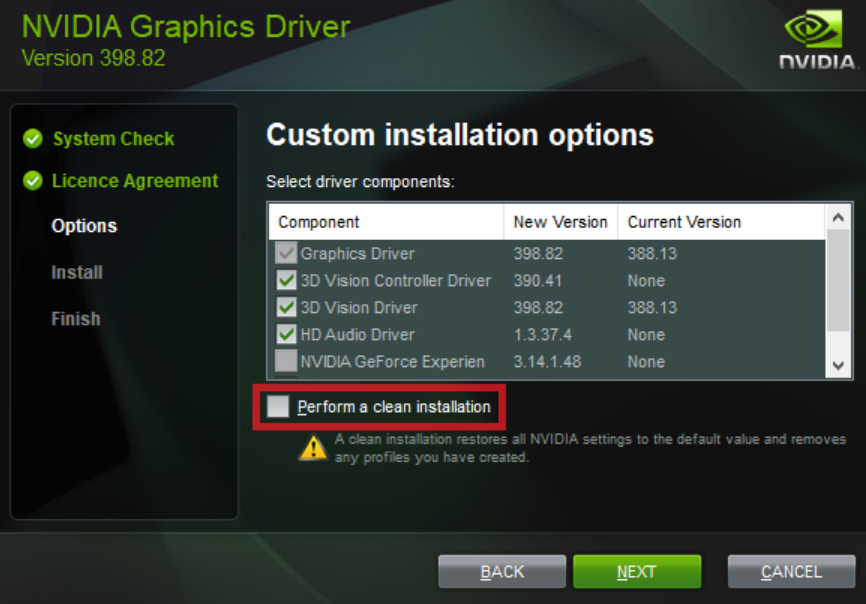Uncheck the 3D Vision Controller Driver checkbox

pos(286,280)
